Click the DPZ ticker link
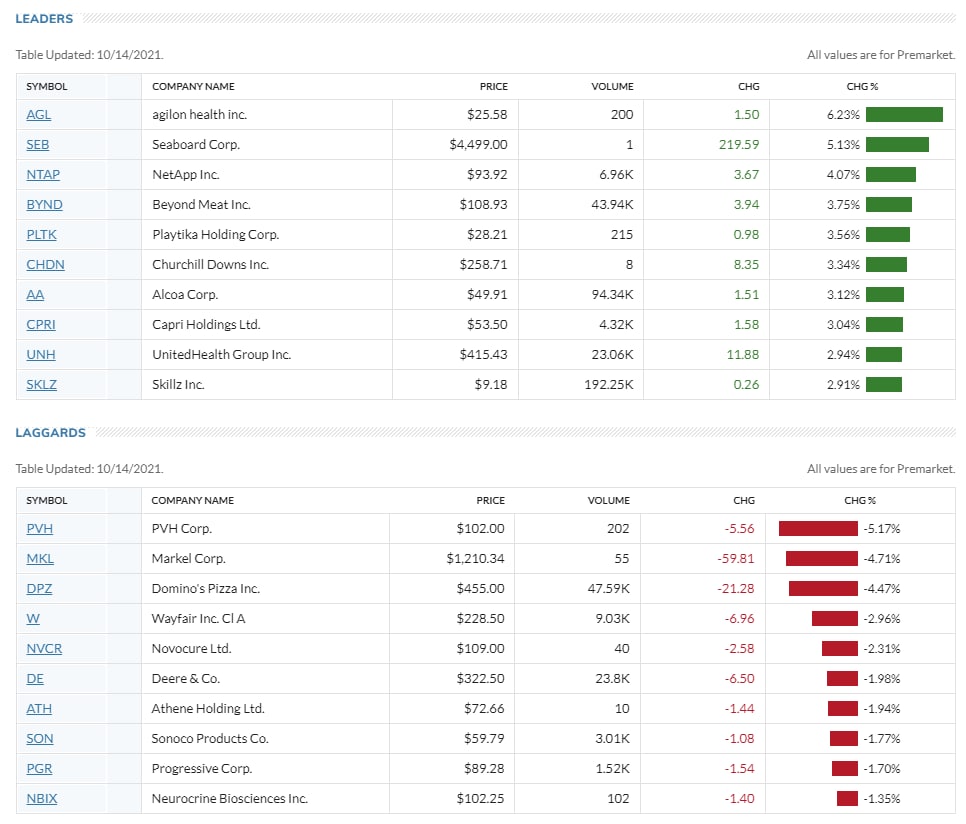 click(x=39, y=589)
